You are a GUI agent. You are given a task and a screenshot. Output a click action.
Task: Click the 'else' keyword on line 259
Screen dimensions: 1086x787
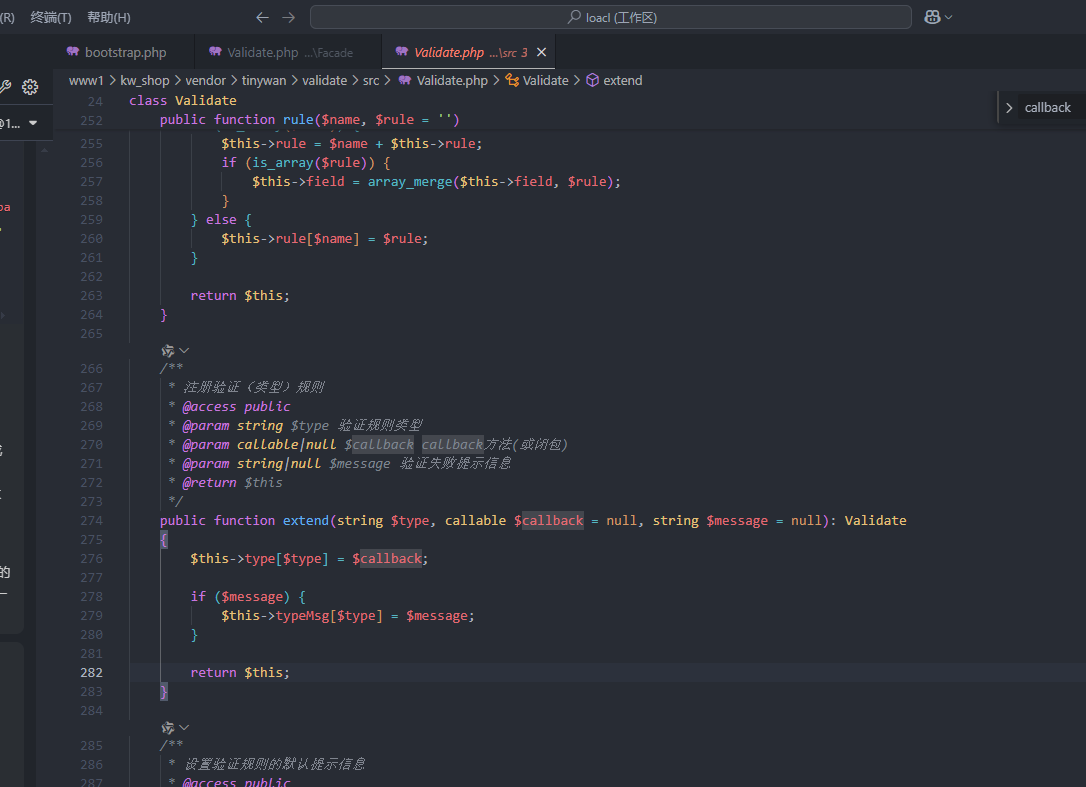click(x=221, y=220)
